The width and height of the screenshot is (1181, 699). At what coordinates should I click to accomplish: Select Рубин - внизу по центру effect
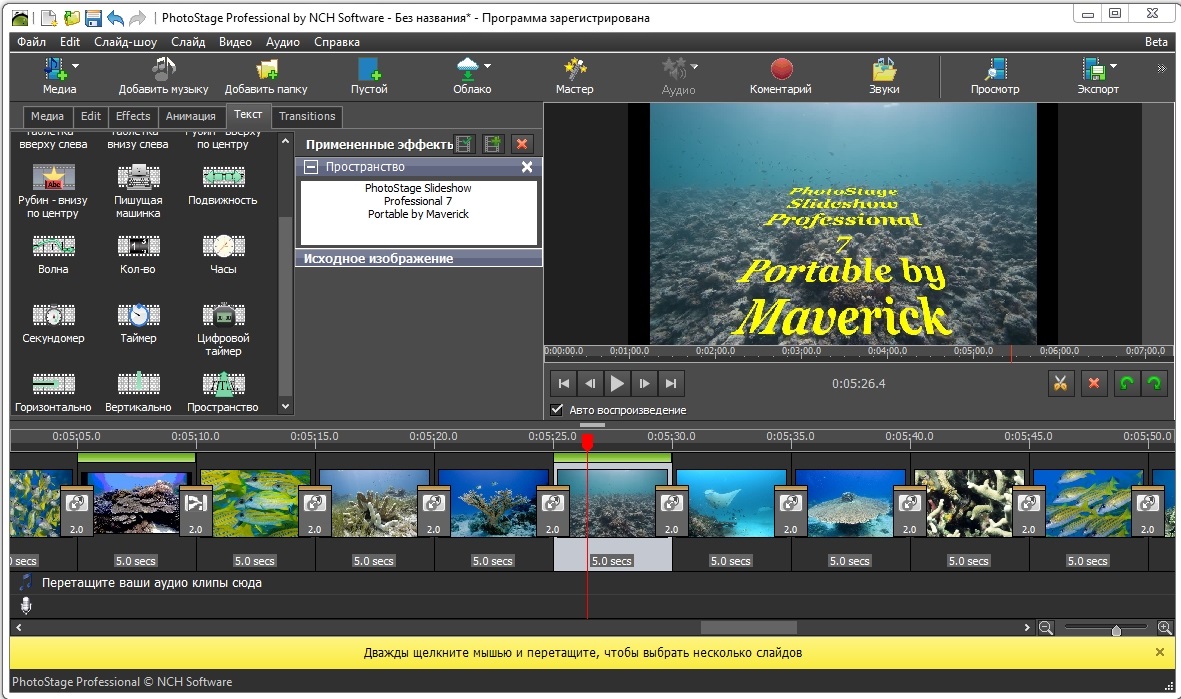click(53, 192)
